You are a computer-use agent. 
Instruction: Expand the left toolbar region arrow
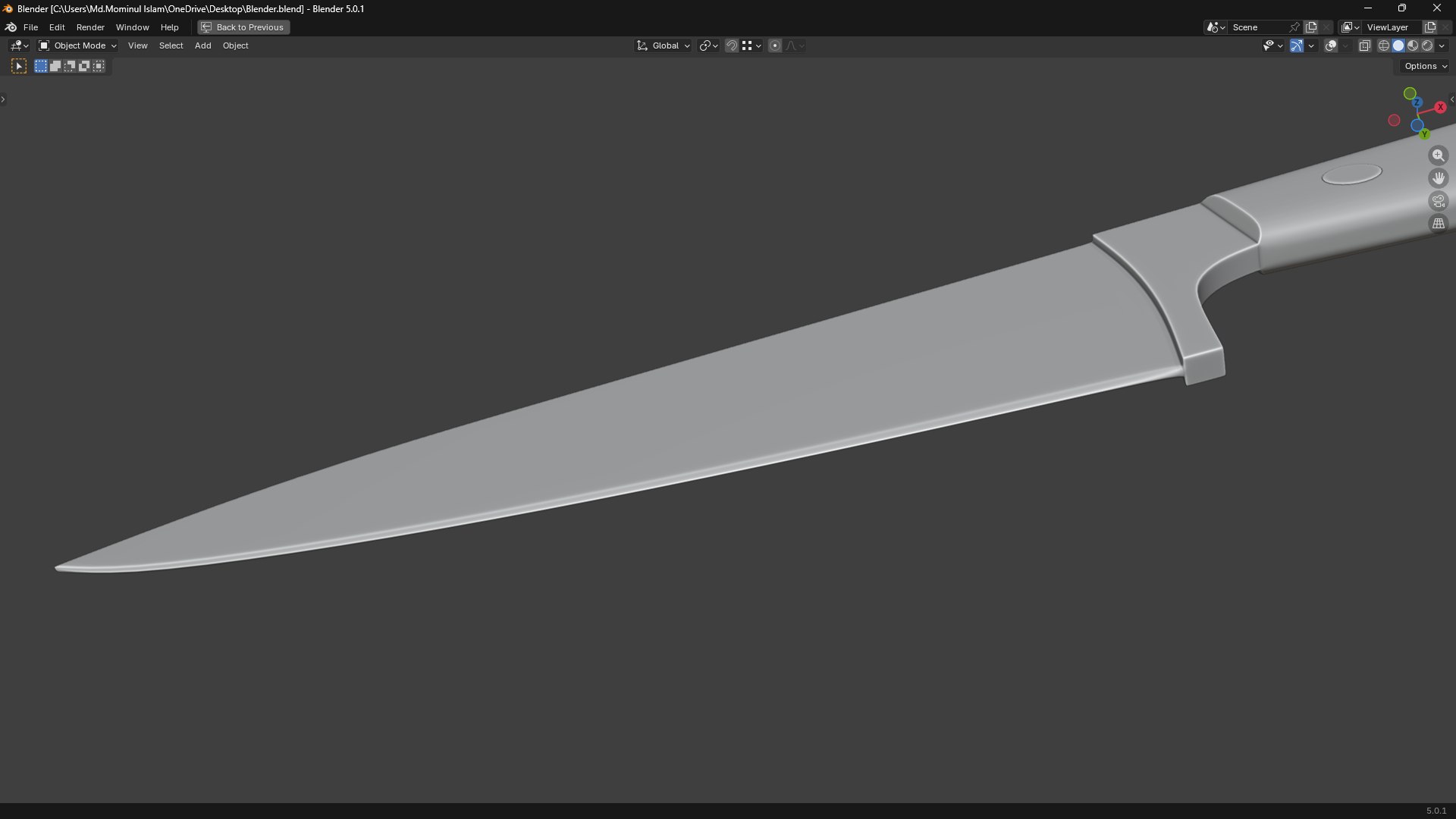tap(3, 99)
